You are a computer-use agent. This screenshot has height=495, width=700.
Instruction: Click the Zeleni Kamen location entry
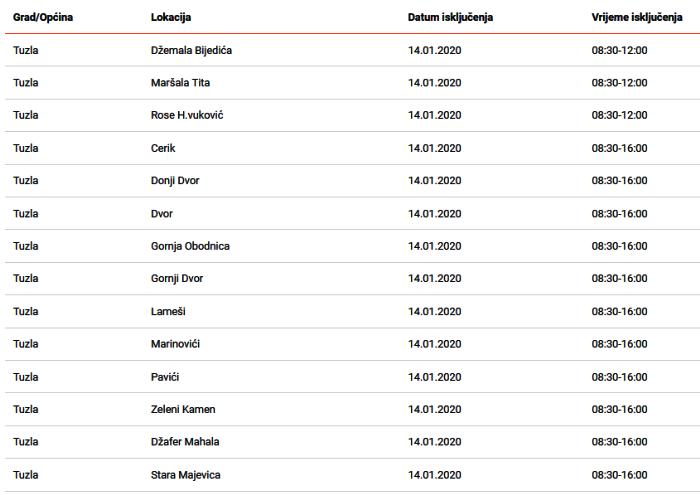pyautogui.click(x=183, y=409)
